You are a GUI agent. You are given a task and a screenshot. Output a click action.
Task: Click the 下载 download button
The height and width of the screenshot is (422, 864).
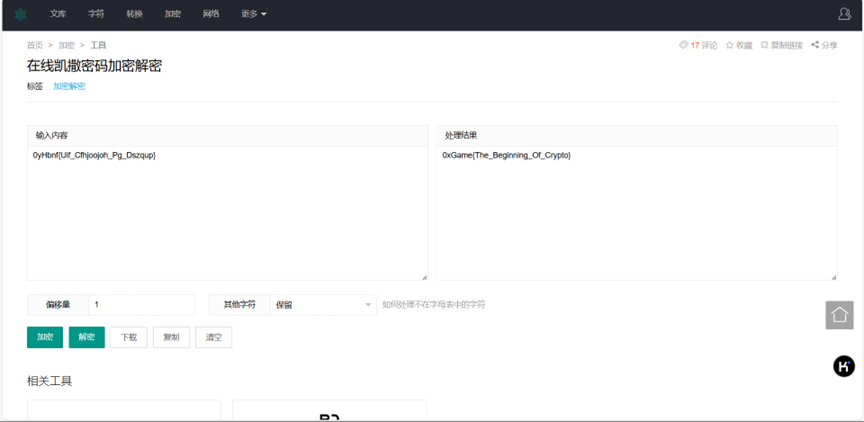pos(129,338)
